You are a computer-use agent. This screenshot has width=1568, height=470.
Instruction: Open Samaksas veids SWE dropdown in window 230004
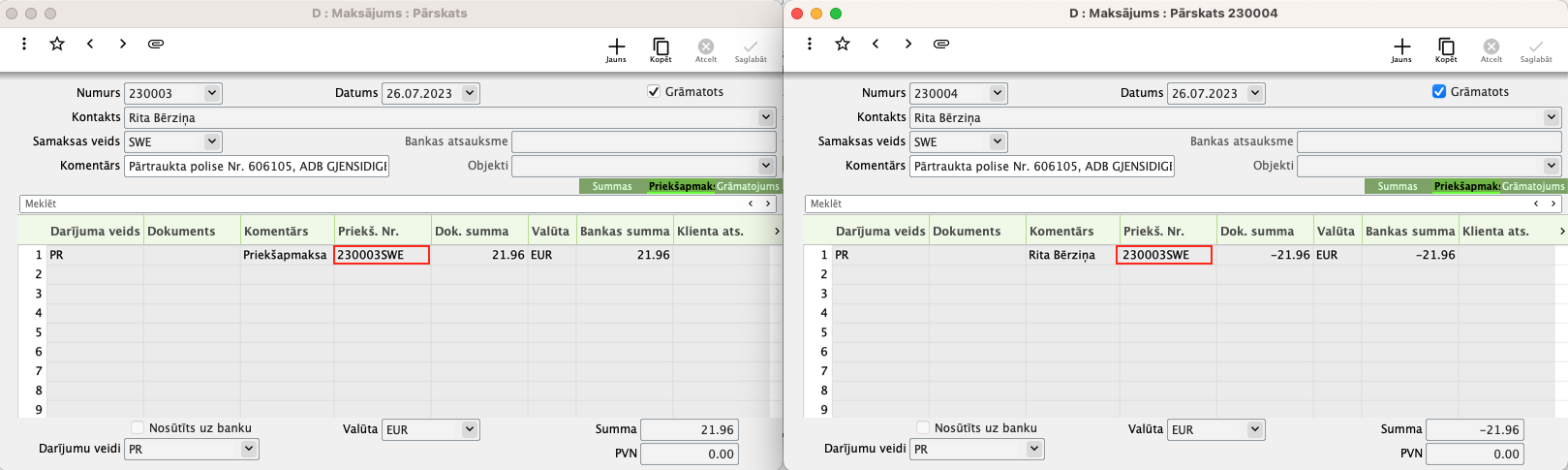tap(998, 141)
